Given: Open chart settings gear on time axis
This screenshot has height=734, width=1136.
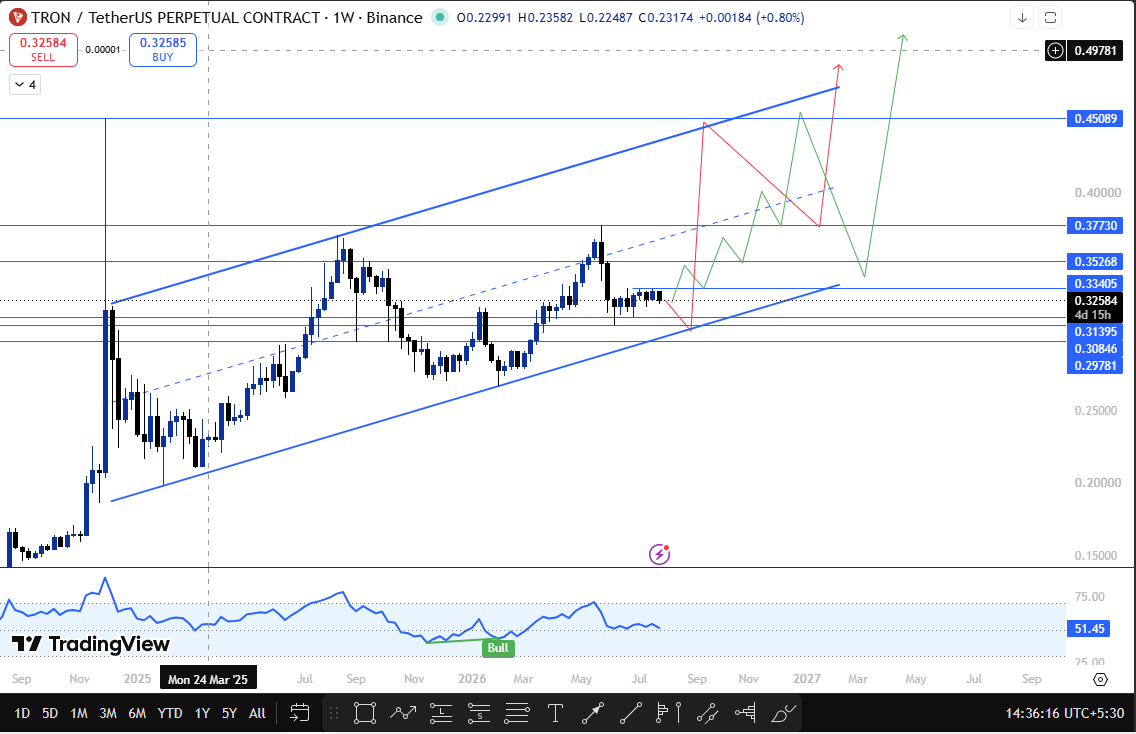Looking at the screenshot, I should click(1100, 679).
